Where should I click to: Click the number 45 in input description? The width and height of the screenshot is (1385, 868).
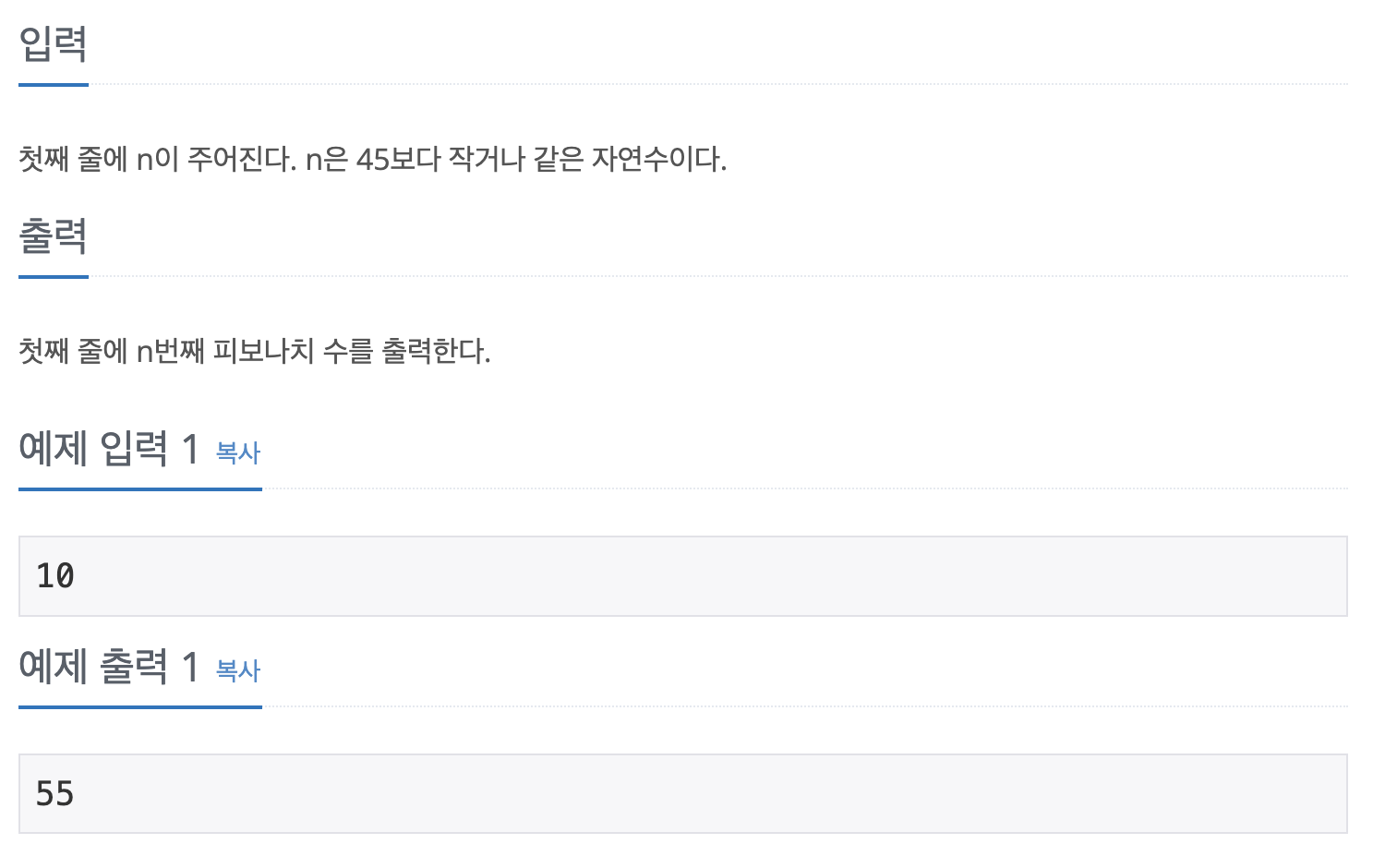(373, 160)
